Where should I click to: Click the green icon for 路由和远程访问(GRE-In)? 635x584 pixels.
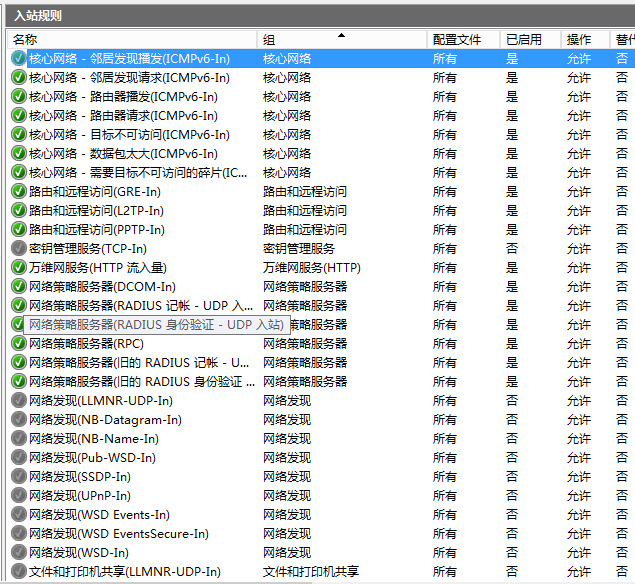[x=19, y=191]
